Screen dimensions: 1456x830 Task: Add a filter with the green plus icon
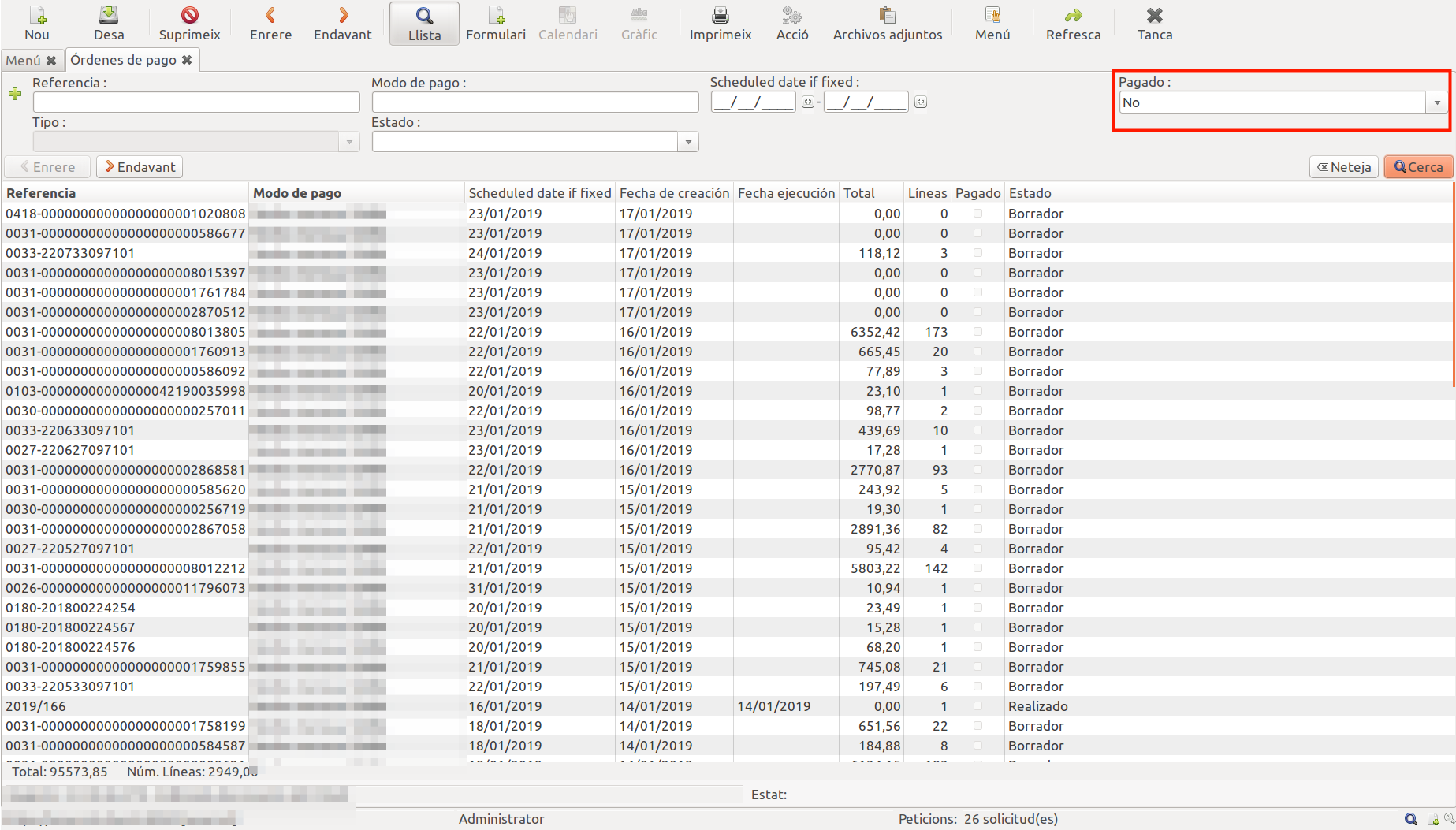[x=15, y=94]
